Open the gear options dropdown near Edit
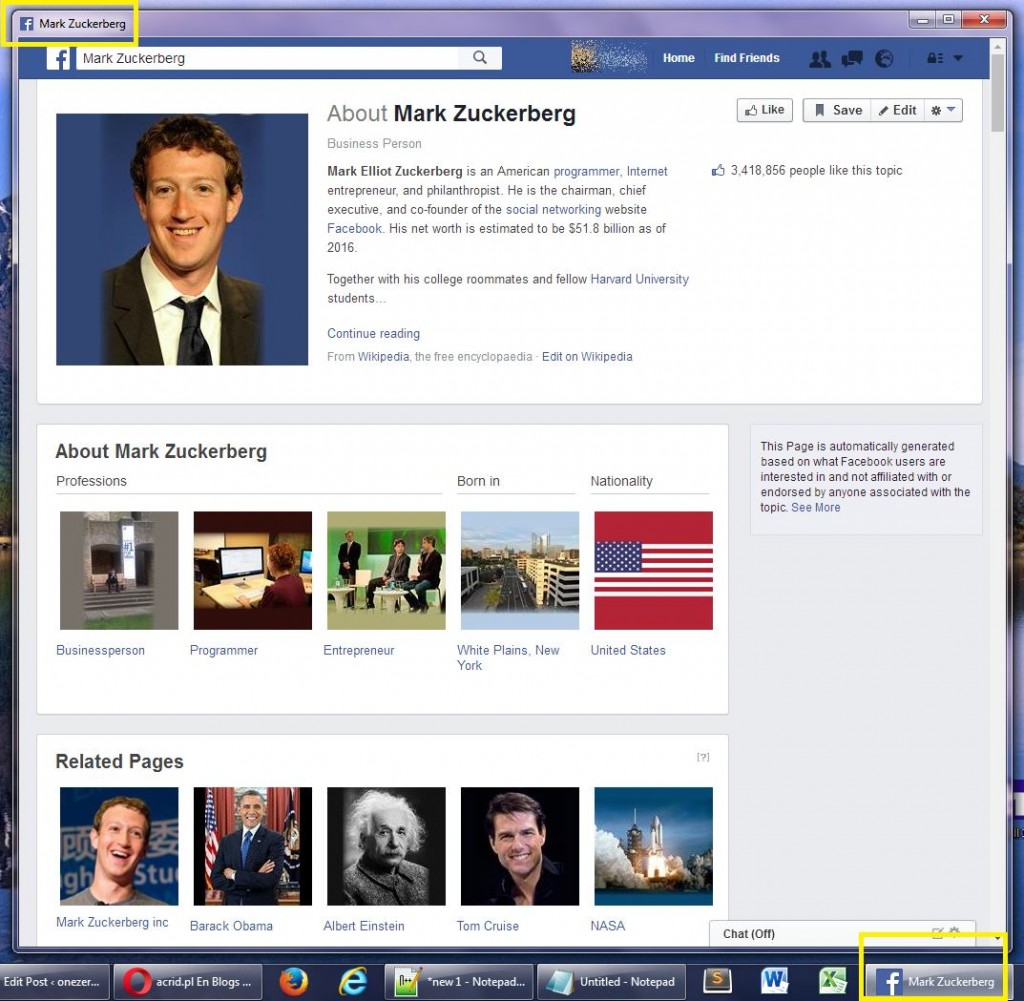This screenshot has width=1024, height=1001. tap(943, 110)
